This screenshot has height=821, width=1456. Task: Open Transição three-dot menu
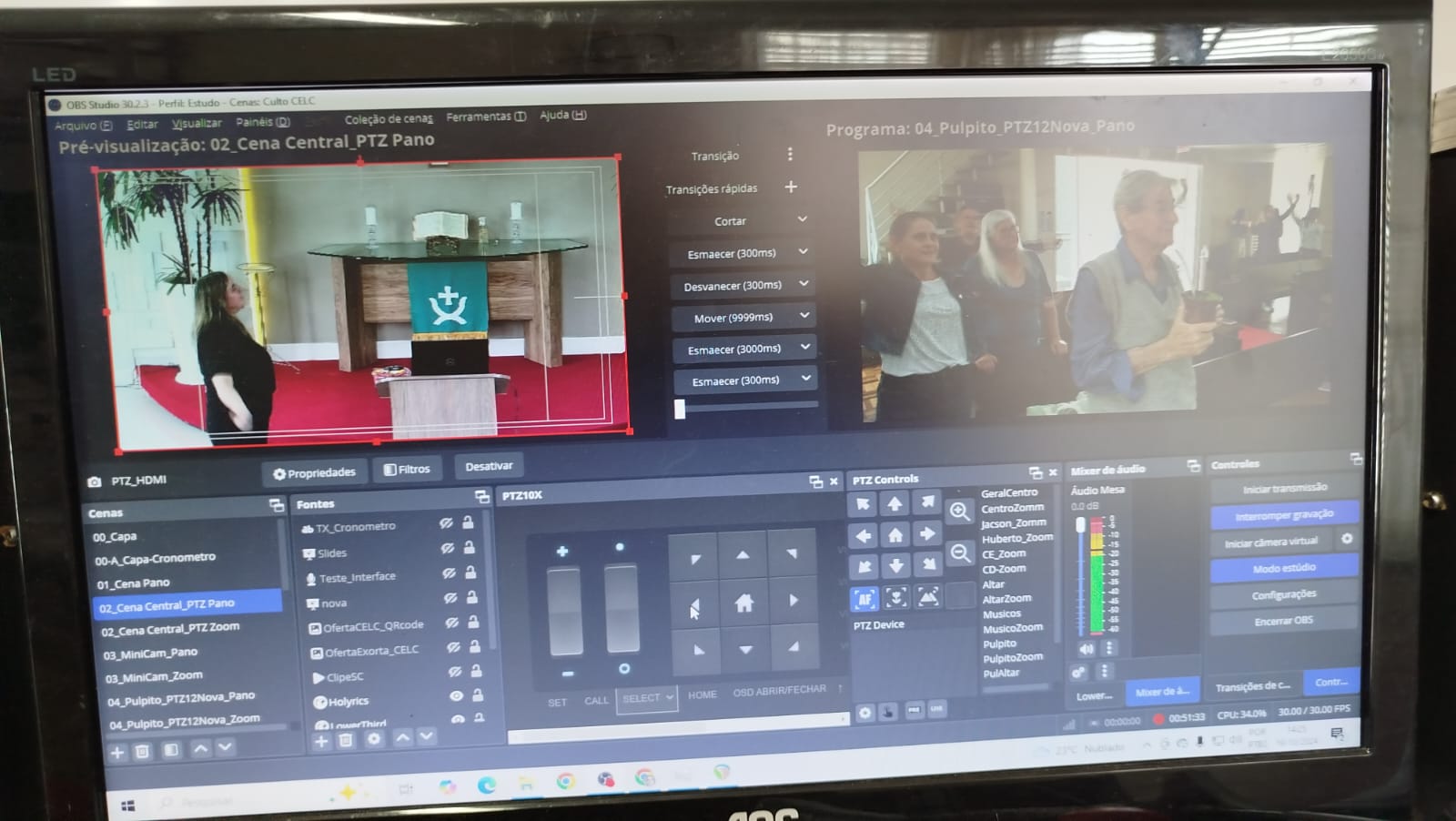point(790,155)
